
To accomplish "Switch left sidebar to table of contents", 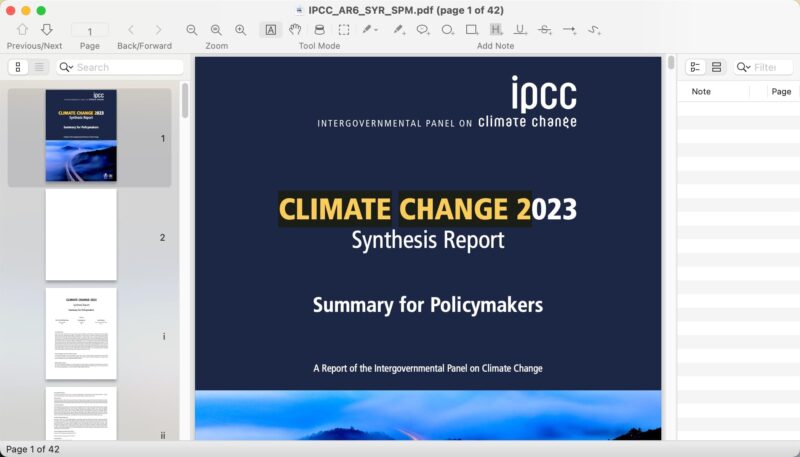I will pos(40,67).
